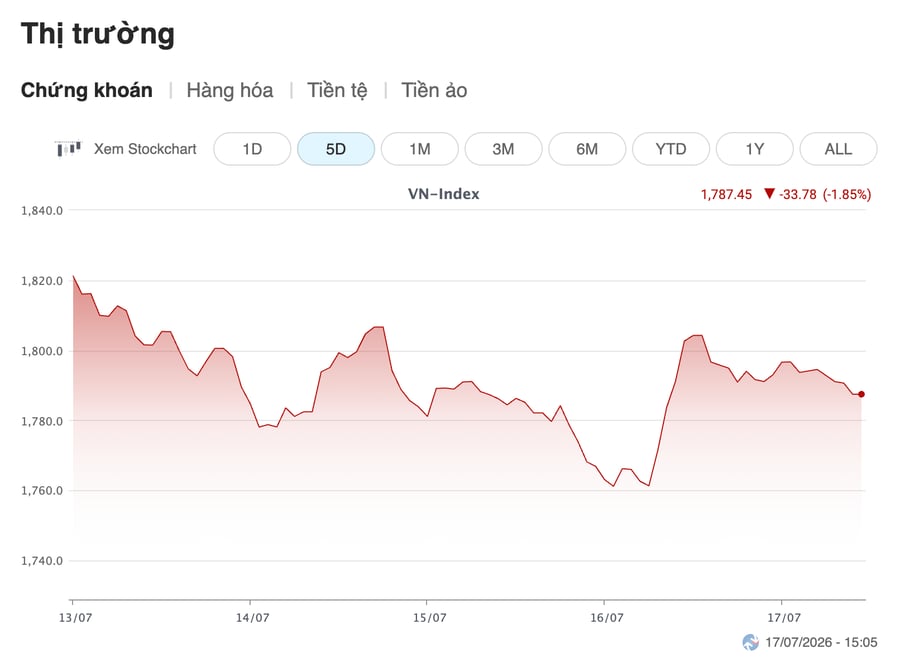Image resolution: width=900 pixels, height=668 pixels.
Task: Click the 1,820.0 y-axis label
Action: tap(42, 281)
